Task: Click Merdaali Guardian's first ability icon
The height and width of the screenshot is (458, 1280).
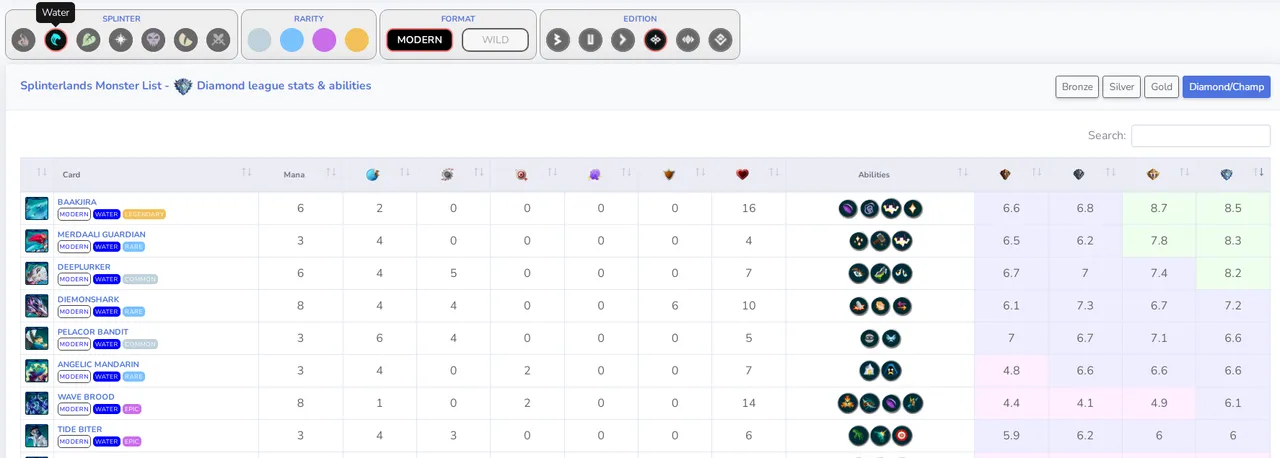Action: [x=859, y=241]
